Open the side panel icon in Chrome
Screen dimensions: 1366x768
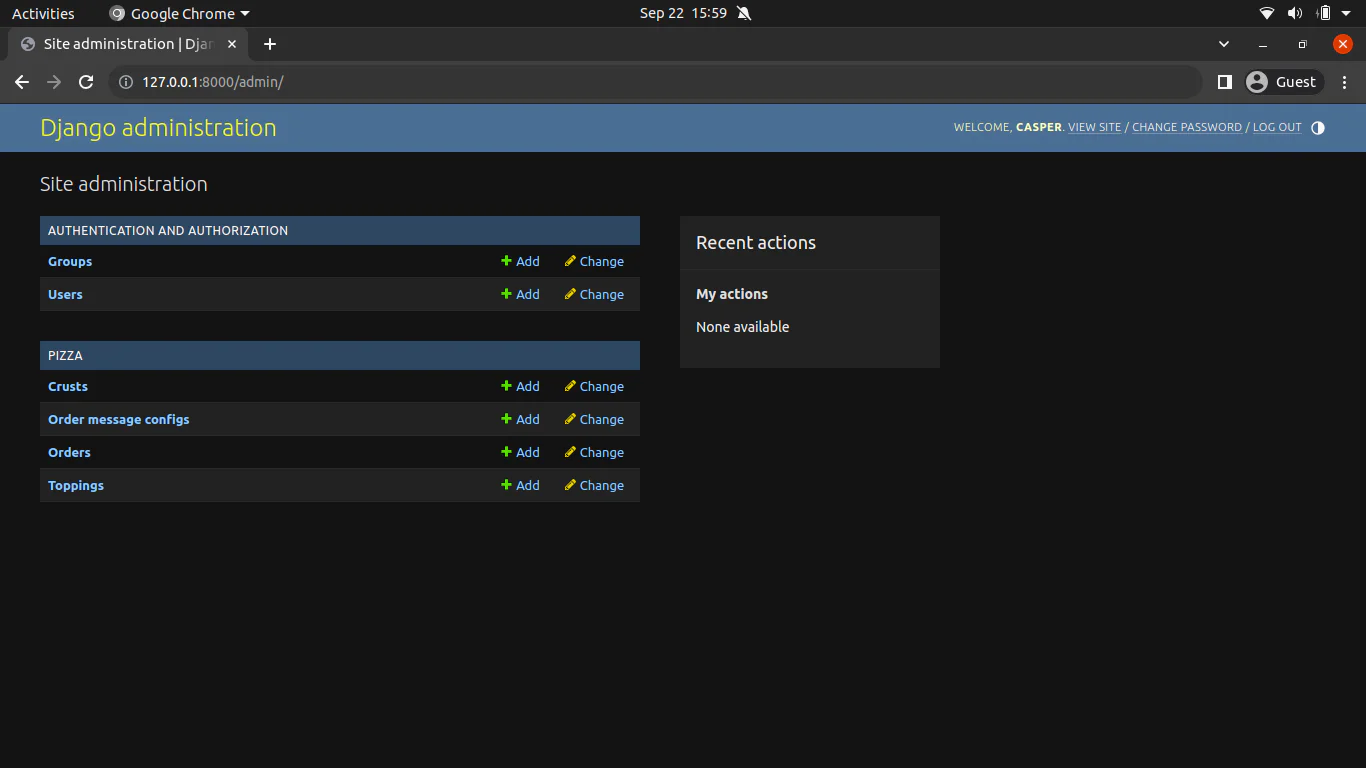coord(1224,82)
